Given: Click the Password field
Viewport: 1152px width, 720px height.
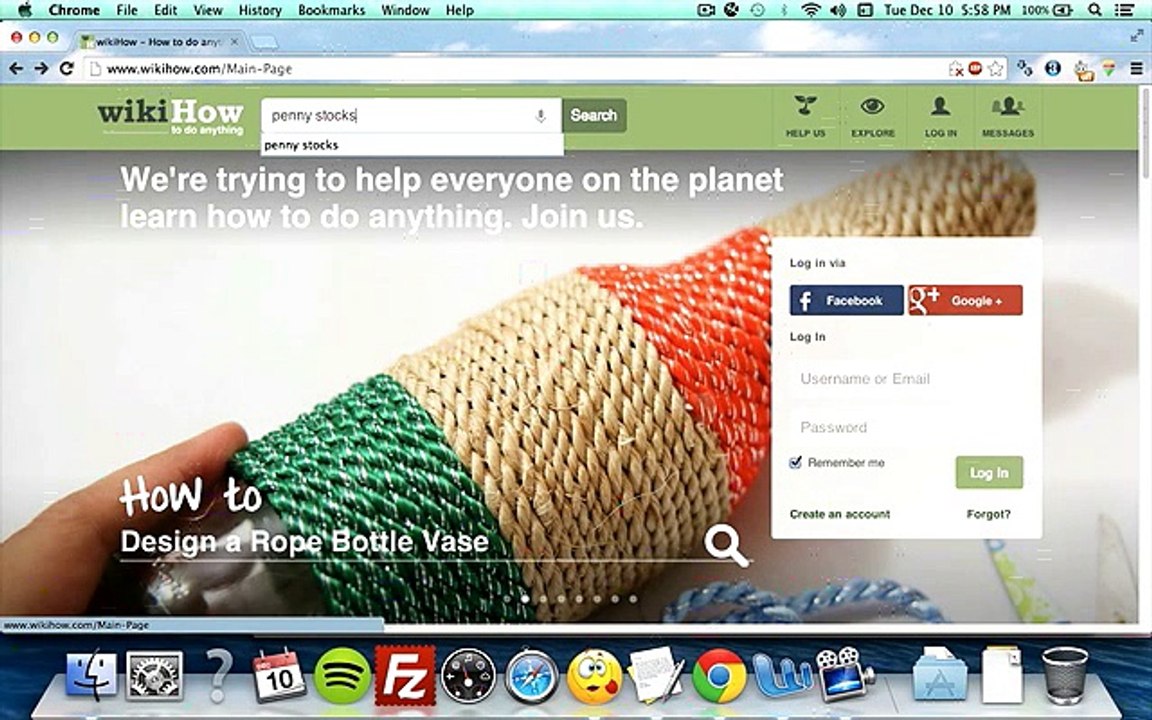Looking at the screenshot, I should click(905, 428).
